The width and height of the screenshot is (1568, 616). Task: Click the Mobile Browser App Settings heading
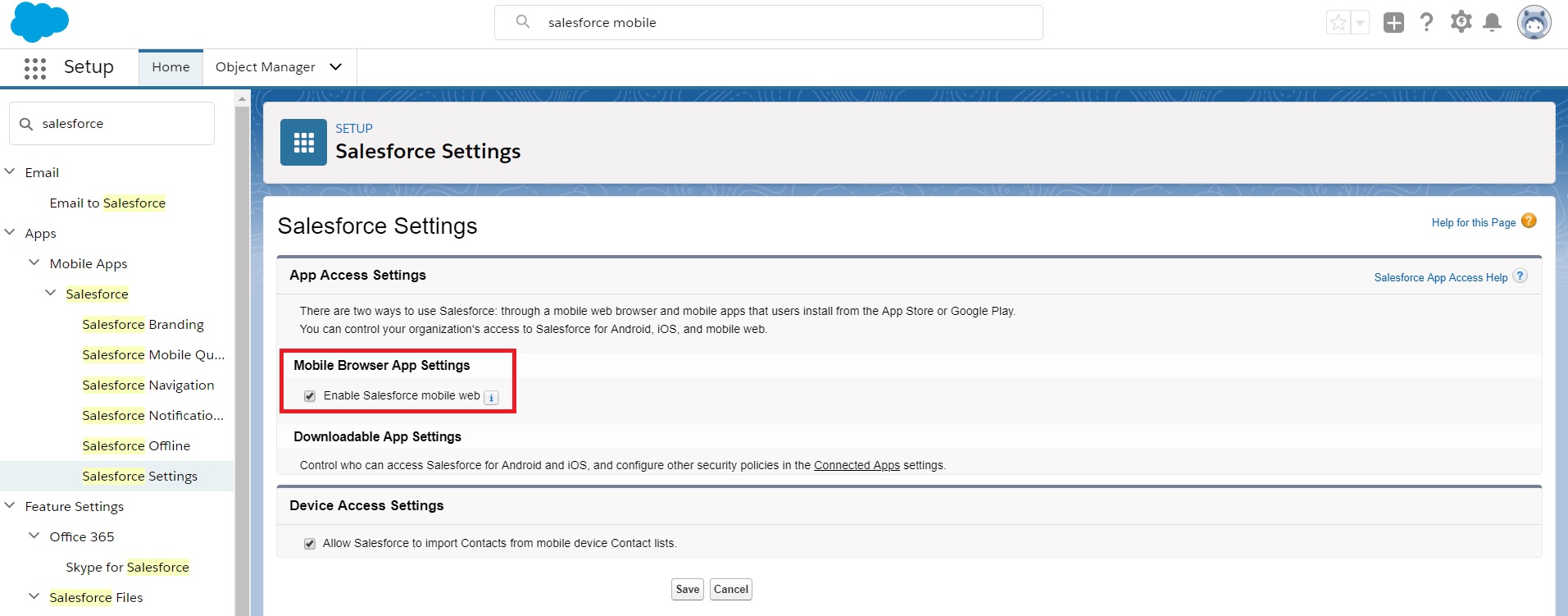382,365
